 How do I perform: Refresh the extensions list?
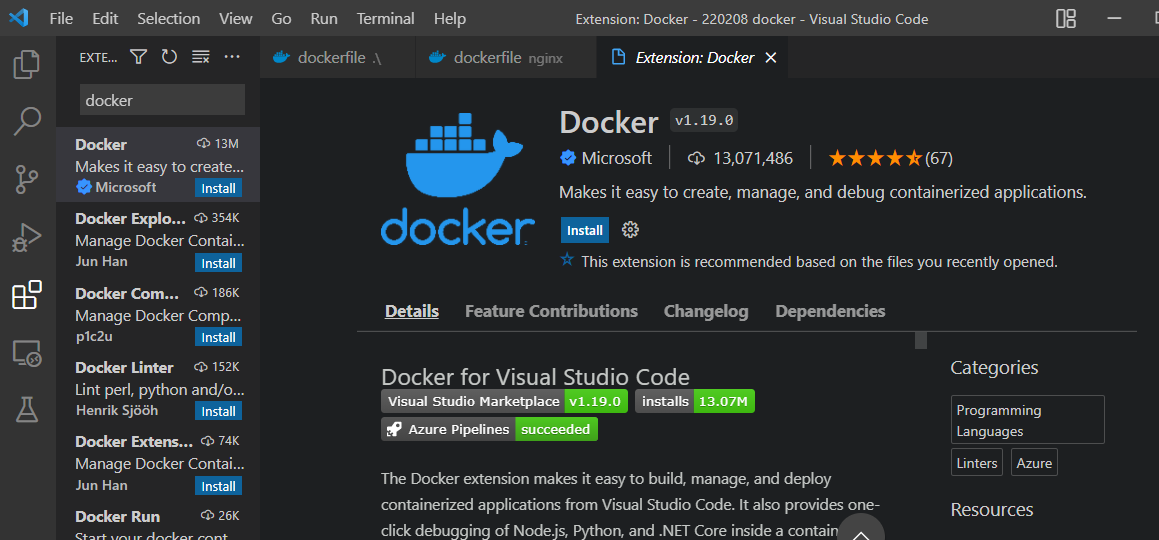point(169,57)
